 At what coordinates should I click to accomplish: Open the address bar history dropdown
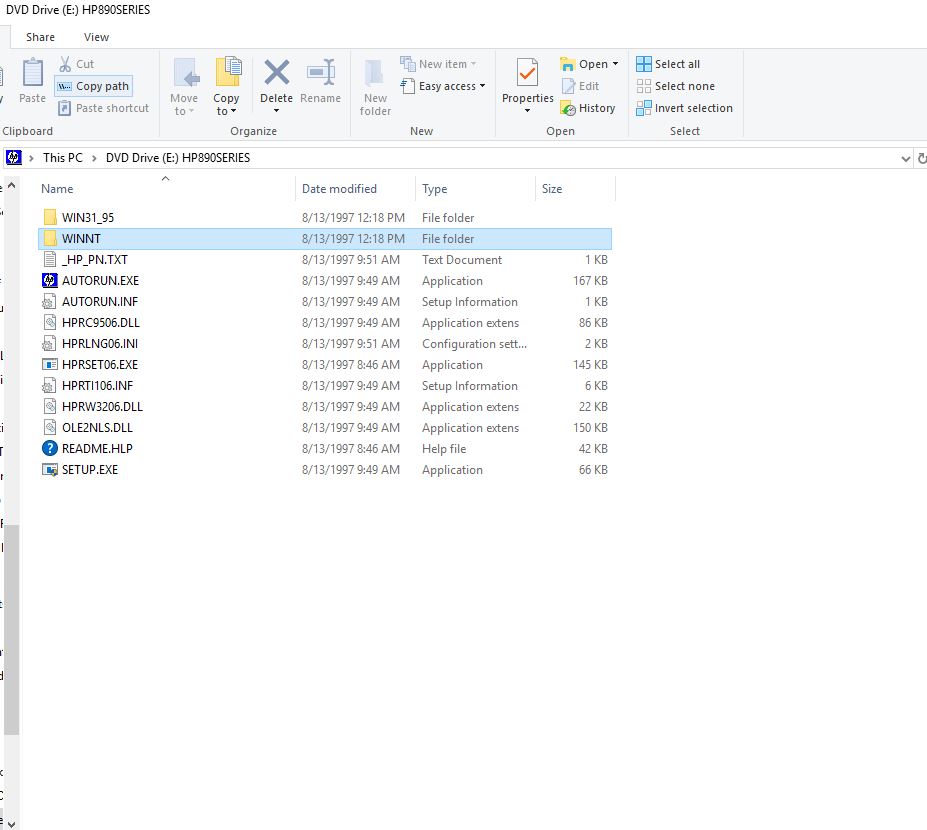(x=905, y=158)
